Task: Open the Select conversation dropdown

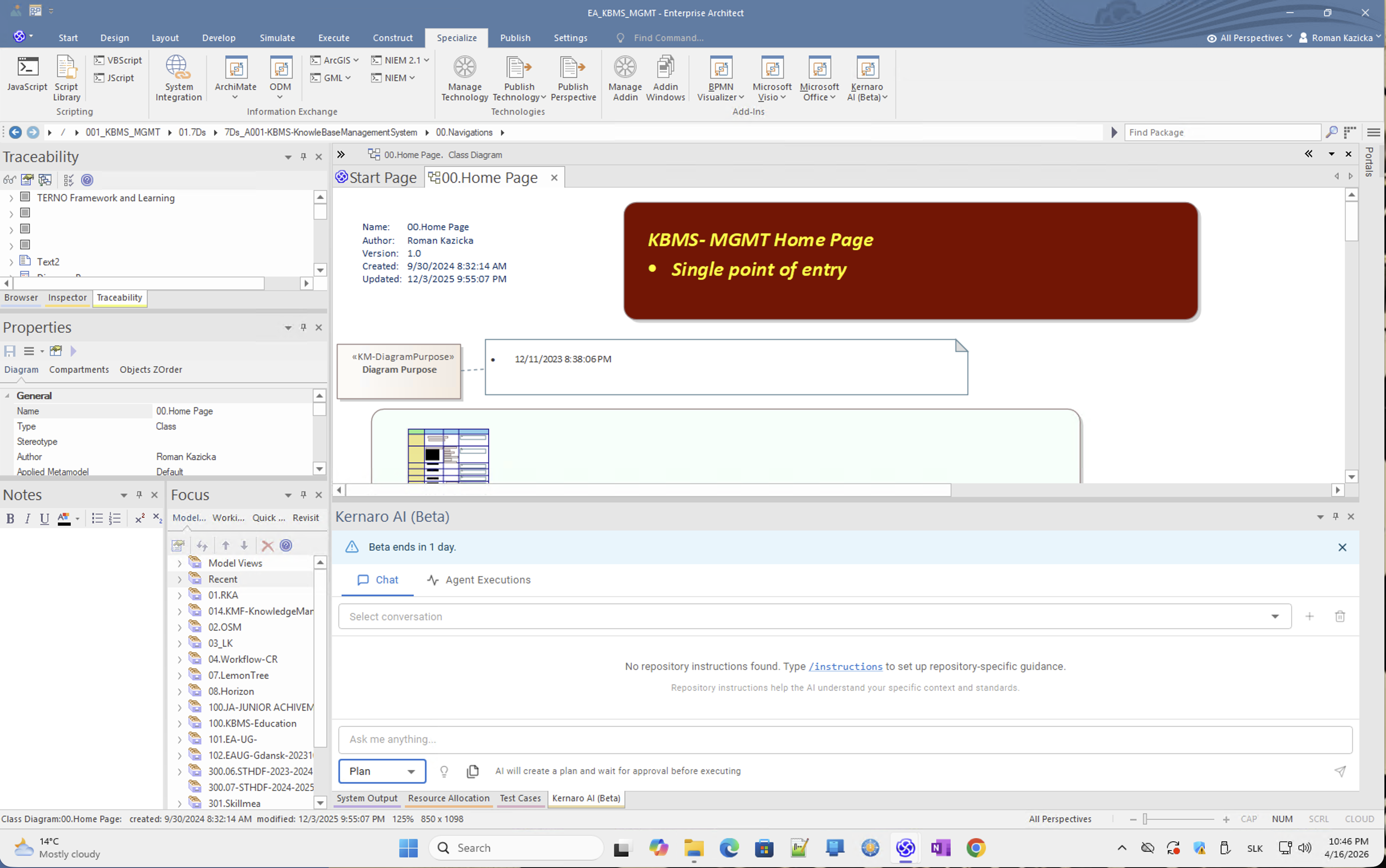Action: (x=814, y=616)
